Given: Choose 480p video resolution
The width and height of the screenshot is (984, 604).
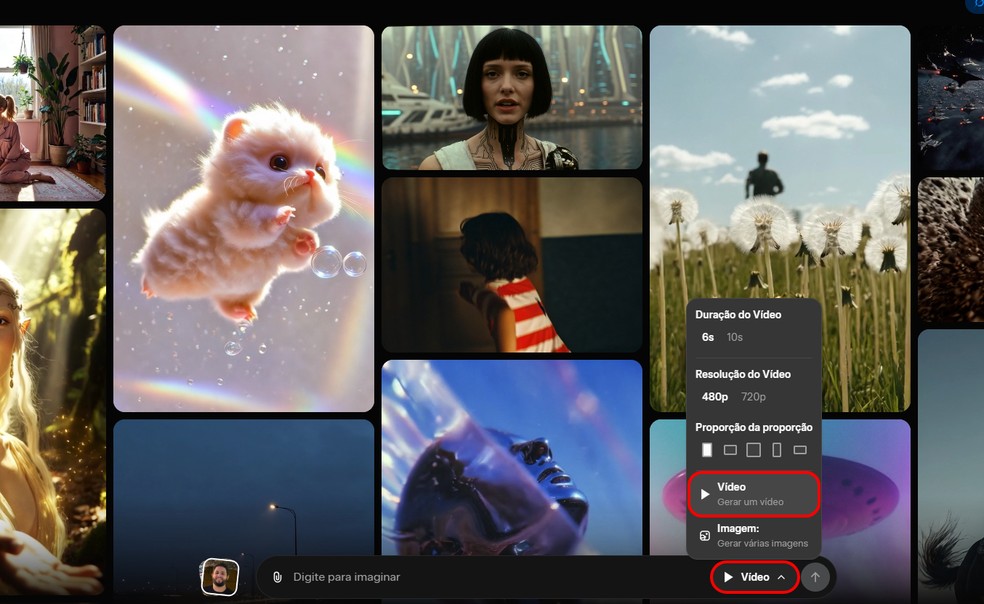Looking at the screenshot, I should click(x=715, y=397).
